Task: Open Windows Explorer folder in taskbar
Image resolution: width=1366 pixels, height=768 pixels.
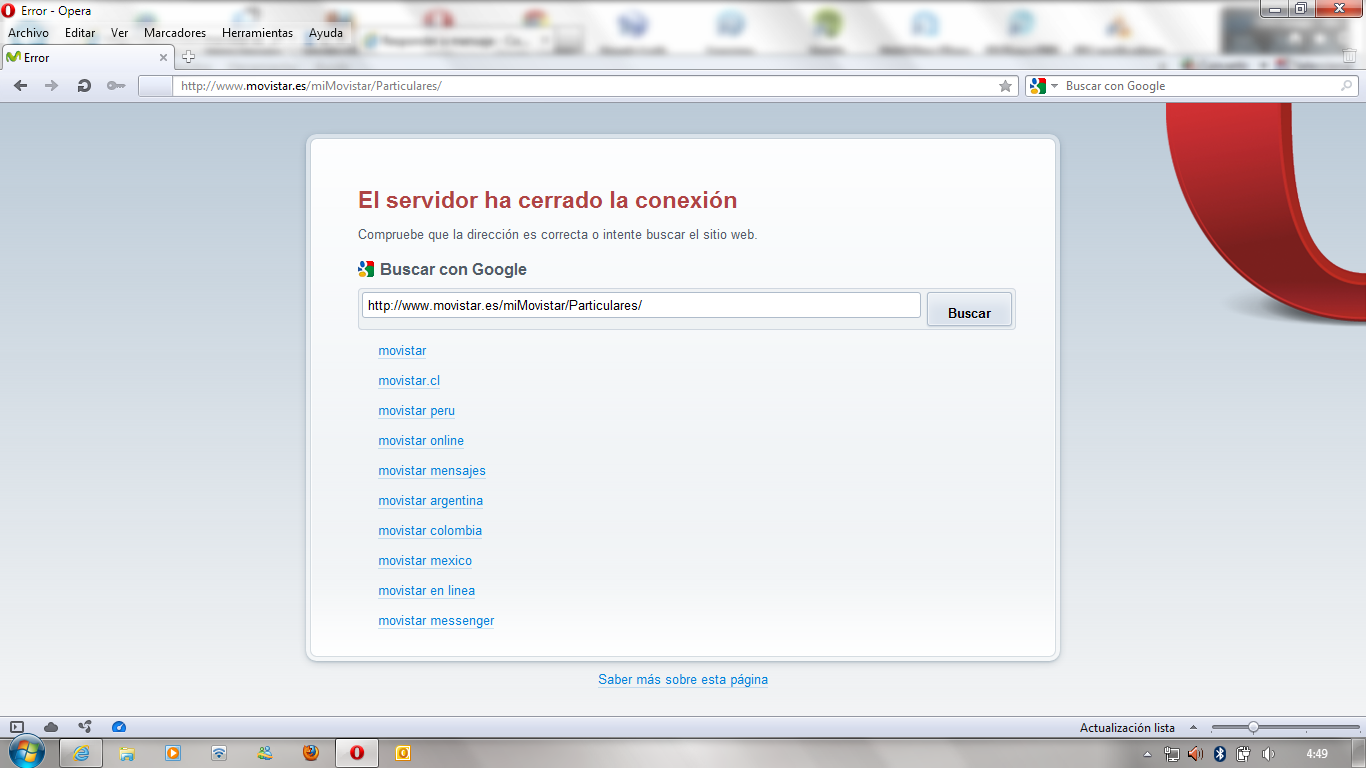Action: tap(127, 753)
